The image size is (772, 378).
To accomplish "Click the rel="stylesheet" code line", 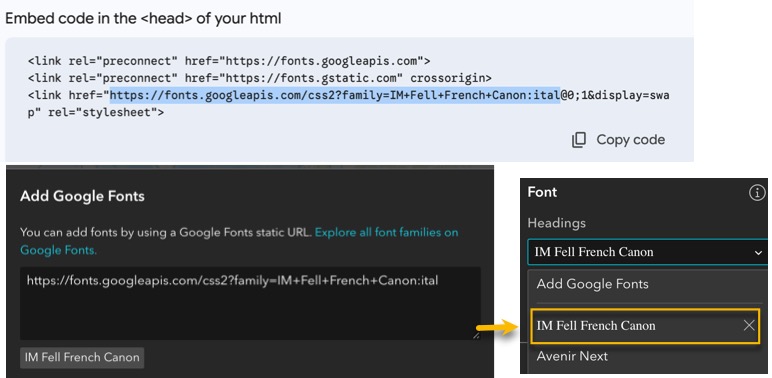I will (x=96, y=112).
